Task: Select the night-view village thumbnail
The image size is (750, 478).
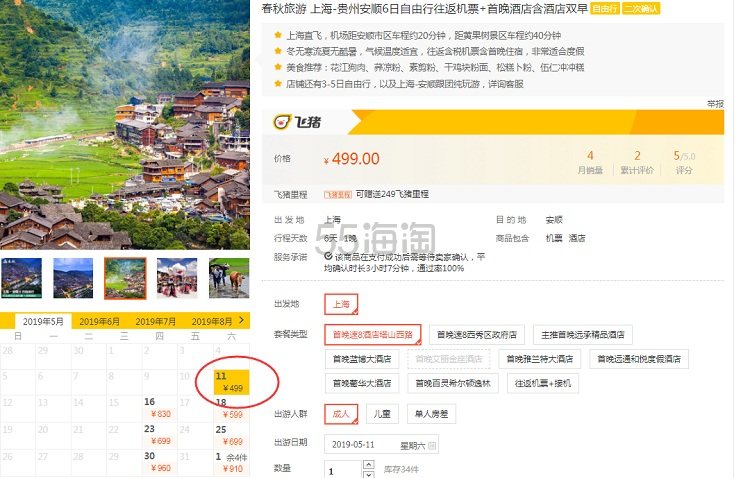Action: (73, 278)
